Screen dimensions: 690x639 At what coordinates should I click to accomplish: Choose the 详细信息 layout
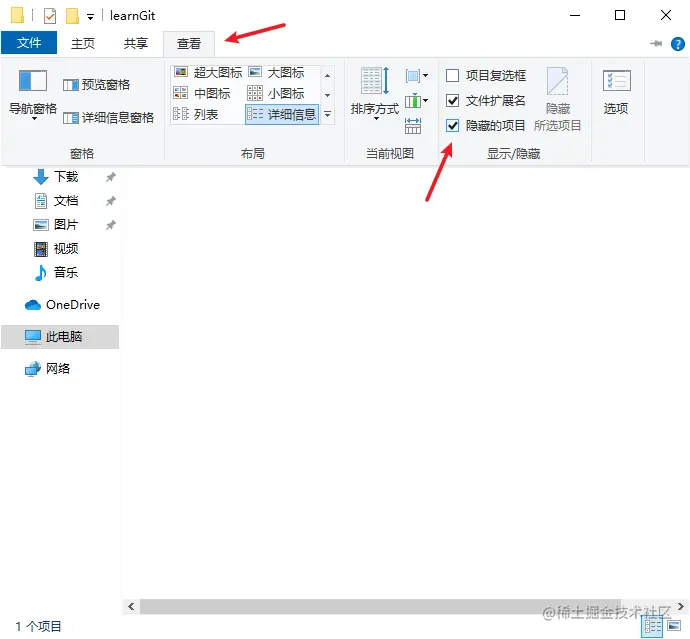click(x=282, y=114)
